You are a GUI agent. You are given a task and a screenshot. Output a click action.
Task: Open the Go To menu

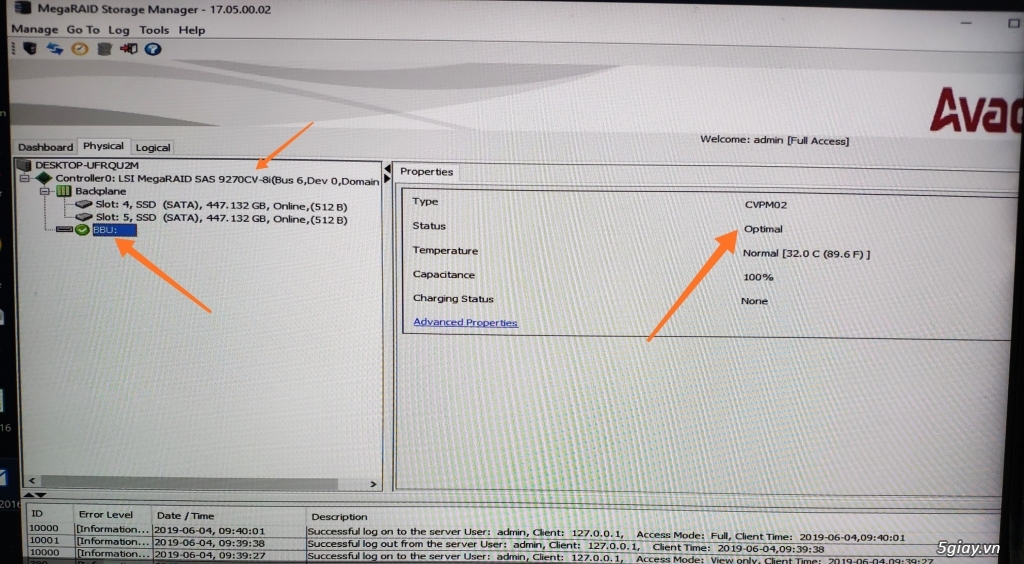[83, 30]
